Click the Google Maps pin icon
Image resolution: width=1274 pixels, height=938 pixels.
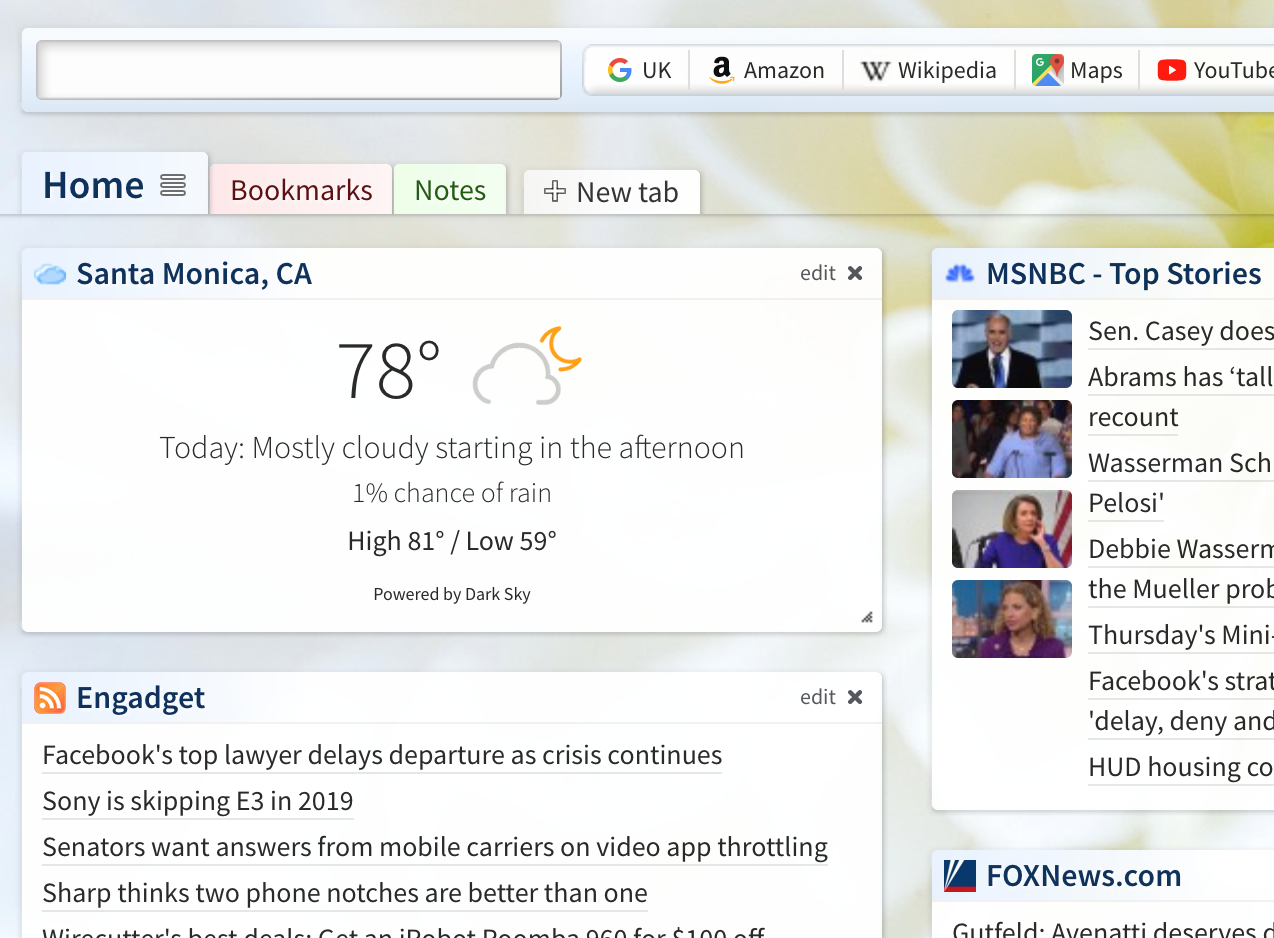(x=1047, y=70)
